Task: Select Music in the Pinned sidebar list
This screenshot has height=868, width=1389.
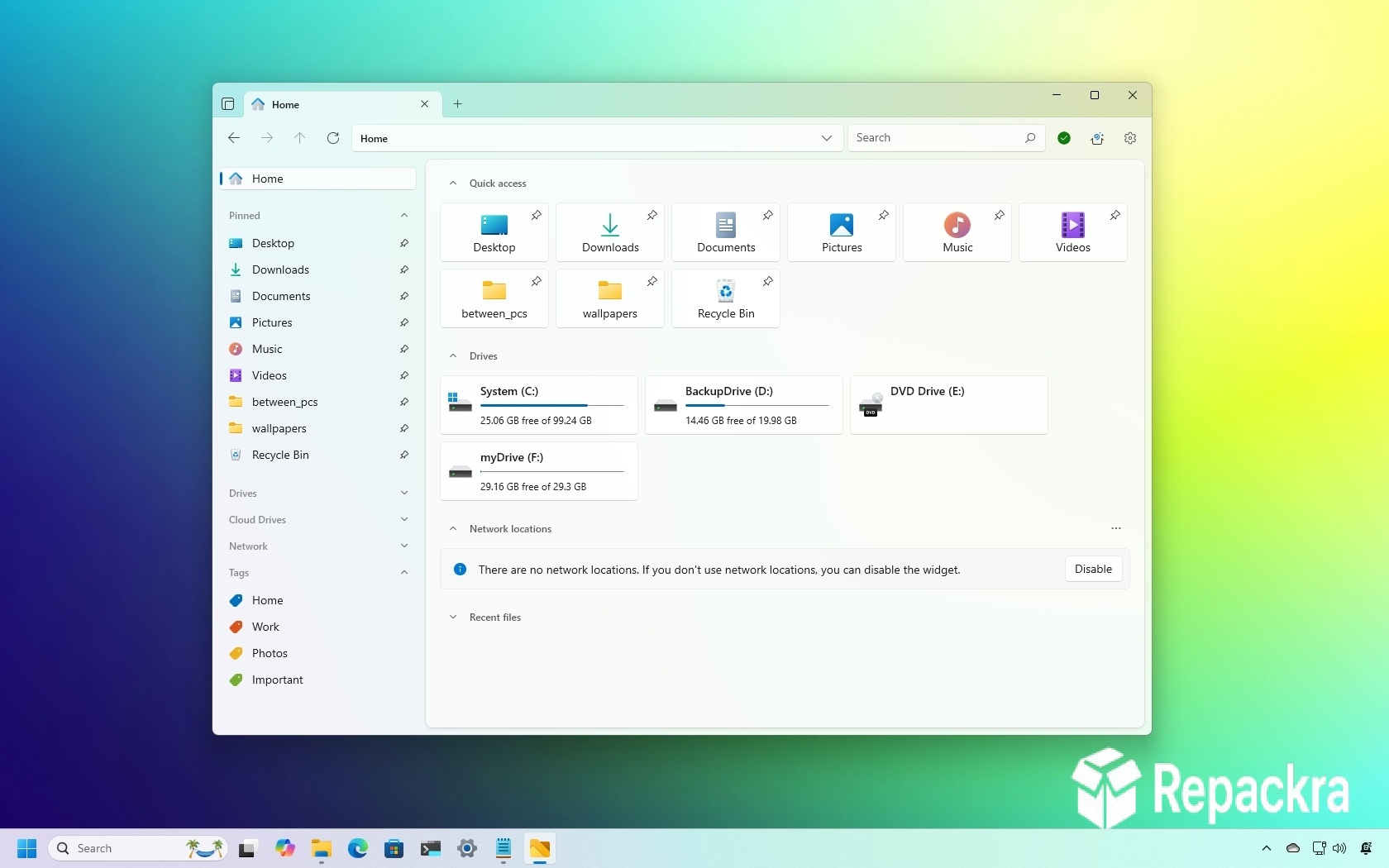Action: point(318,349)
